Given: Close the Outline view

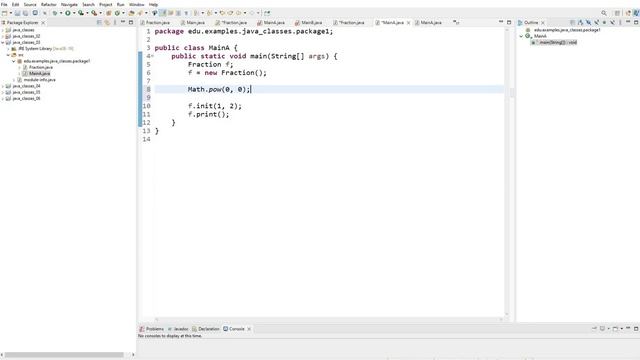Looking at the screenshot, I should [x=542, y=22].
